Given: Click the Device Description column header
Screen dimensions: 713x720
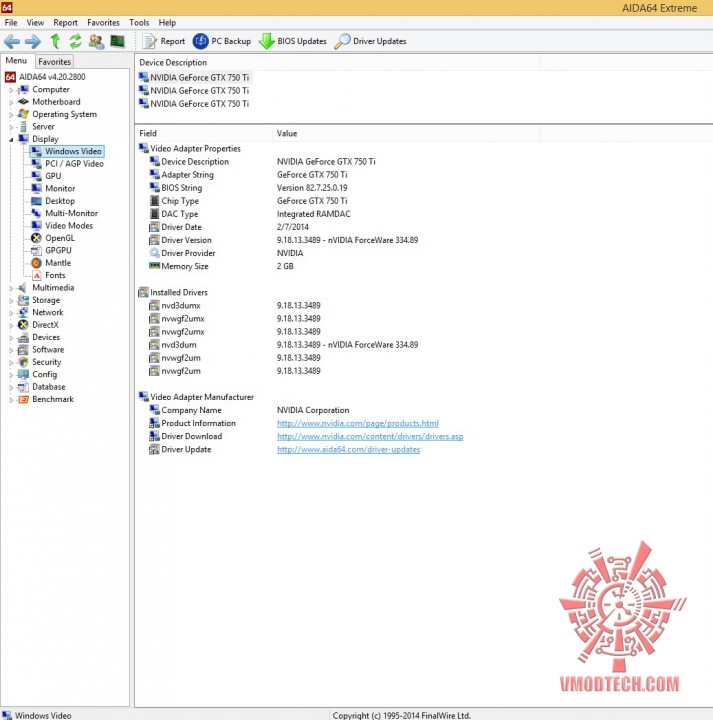Looking at the screenshot, I should pyautogui.click(x=338, y=62).
